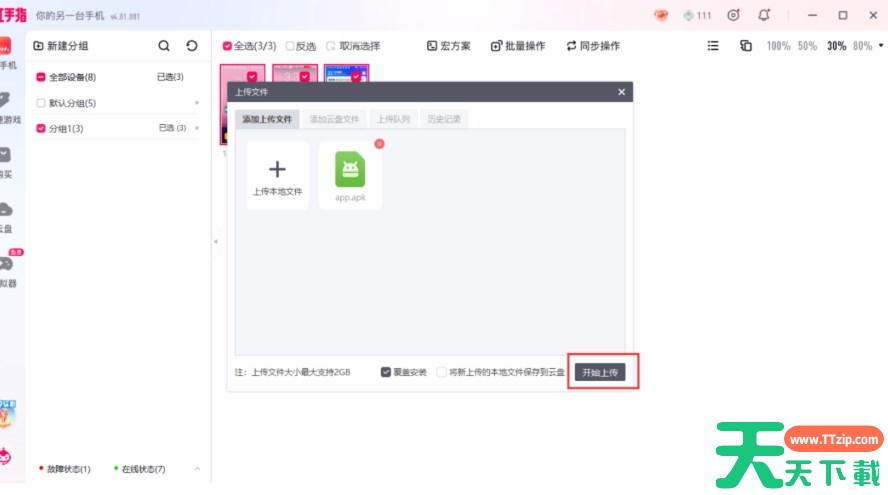Click the 上传本地文件 plus tile
The image size is (888, 495).
click(x=278, y=176)
